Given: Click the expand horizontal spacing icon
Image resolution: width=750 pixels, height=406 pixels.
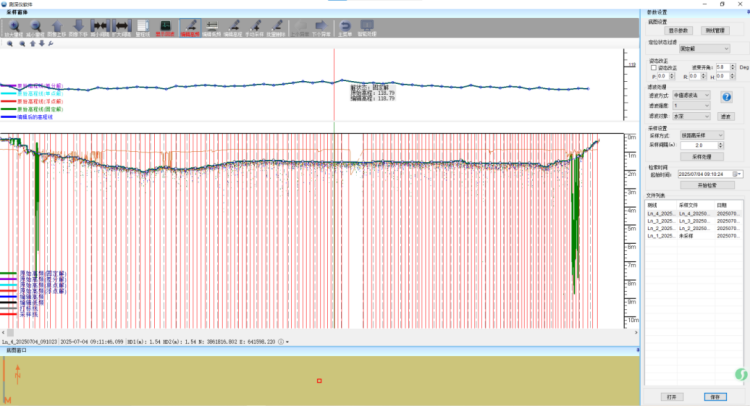Looking at the screenshot, I should coord(121,28).
